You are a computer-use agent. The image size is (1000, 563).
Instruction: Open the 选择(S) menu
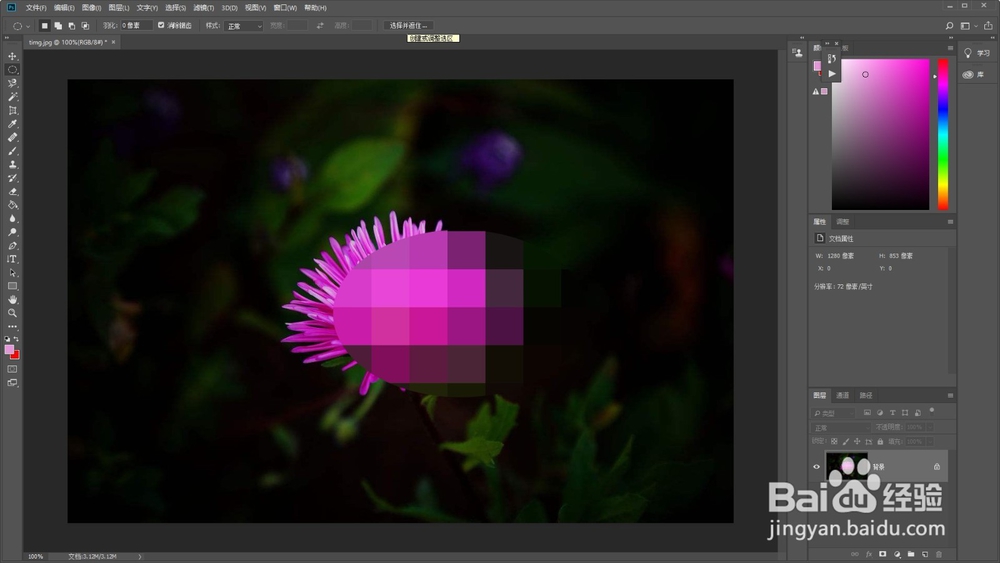pos(175,8)
